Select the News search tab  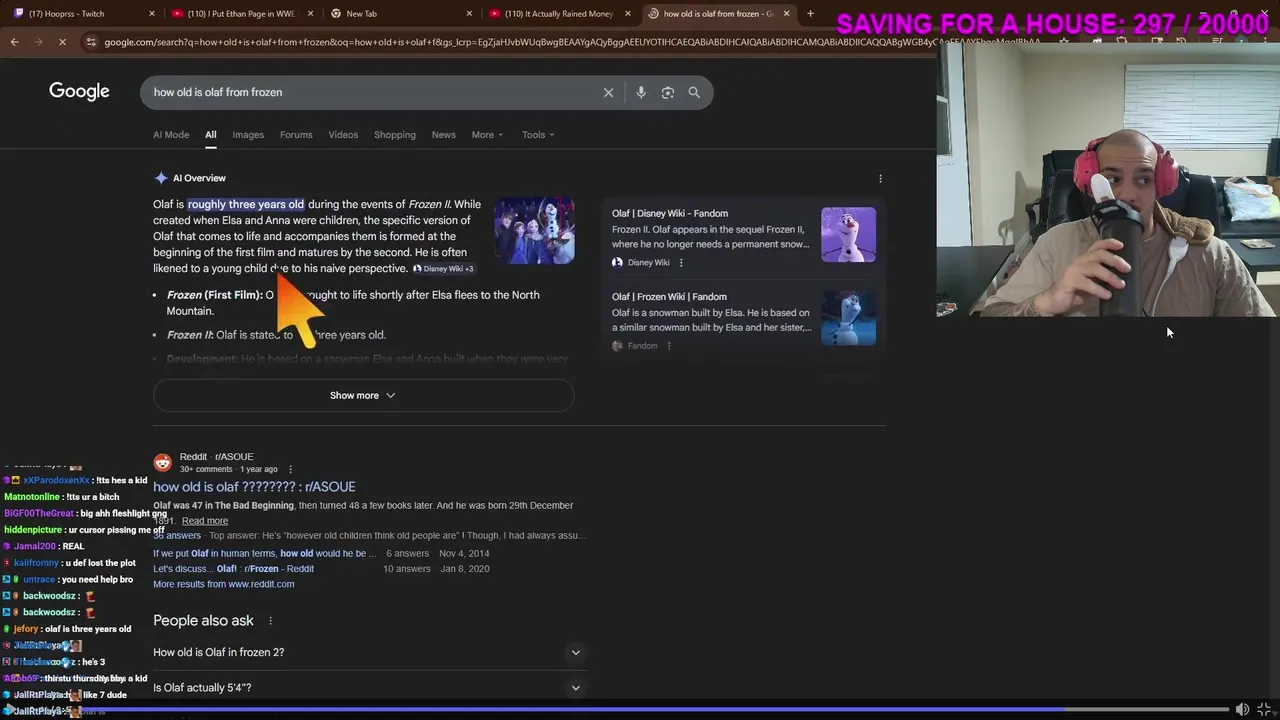coord(444,135)
